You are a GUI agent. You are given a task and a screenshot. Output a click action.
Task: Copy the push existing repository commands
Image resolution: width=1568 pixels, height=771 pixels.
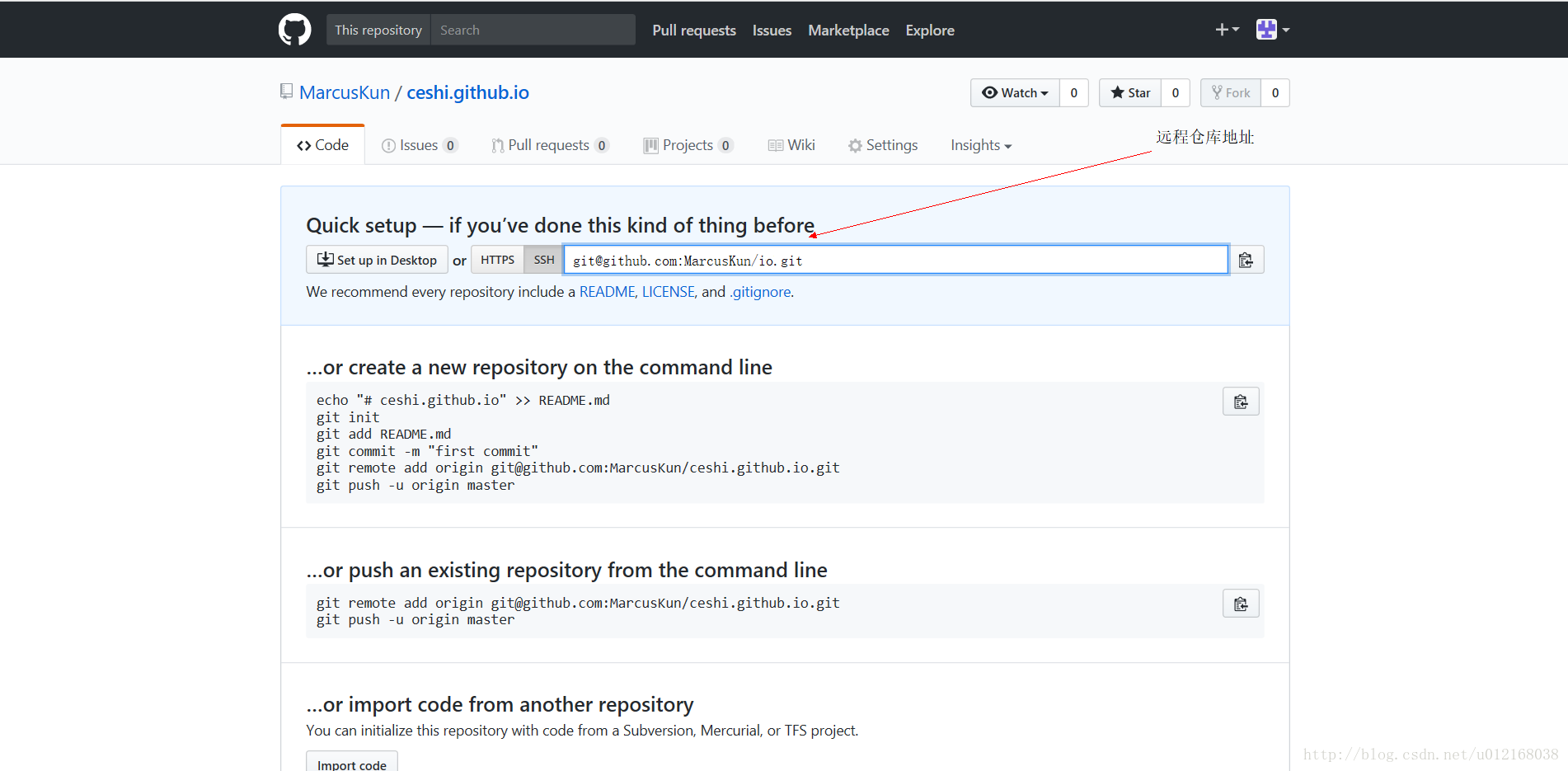1241,604
